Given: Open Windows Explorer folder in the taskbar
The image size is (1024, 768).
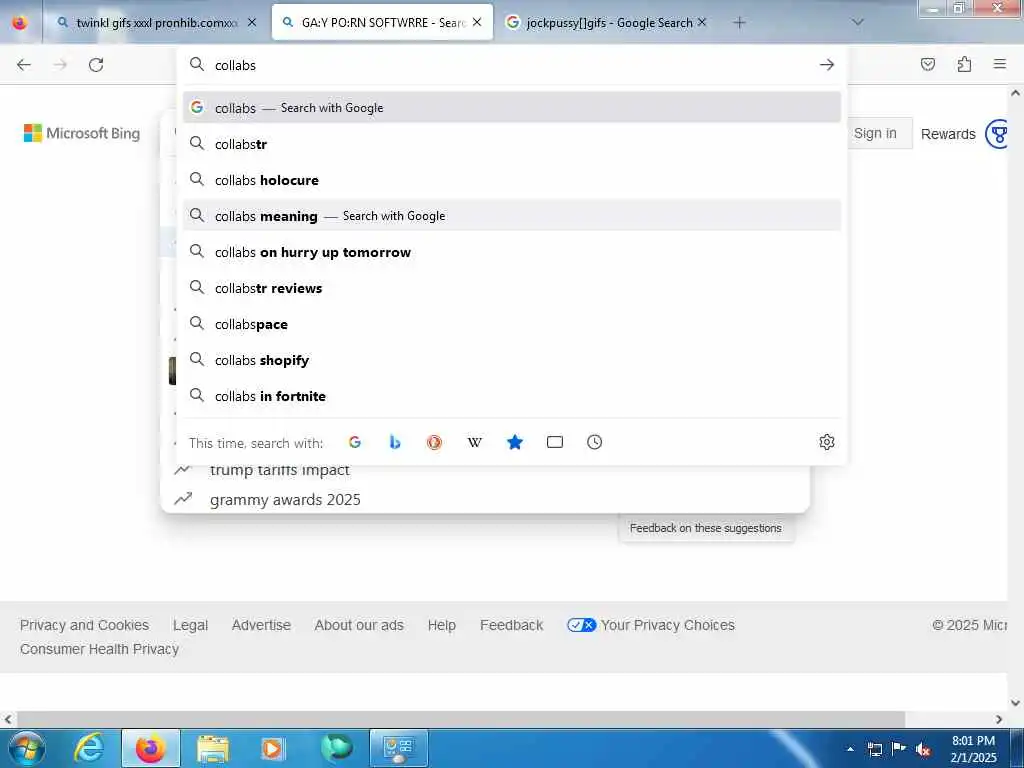Looking at the screenshot, I should tap(213, 748).
